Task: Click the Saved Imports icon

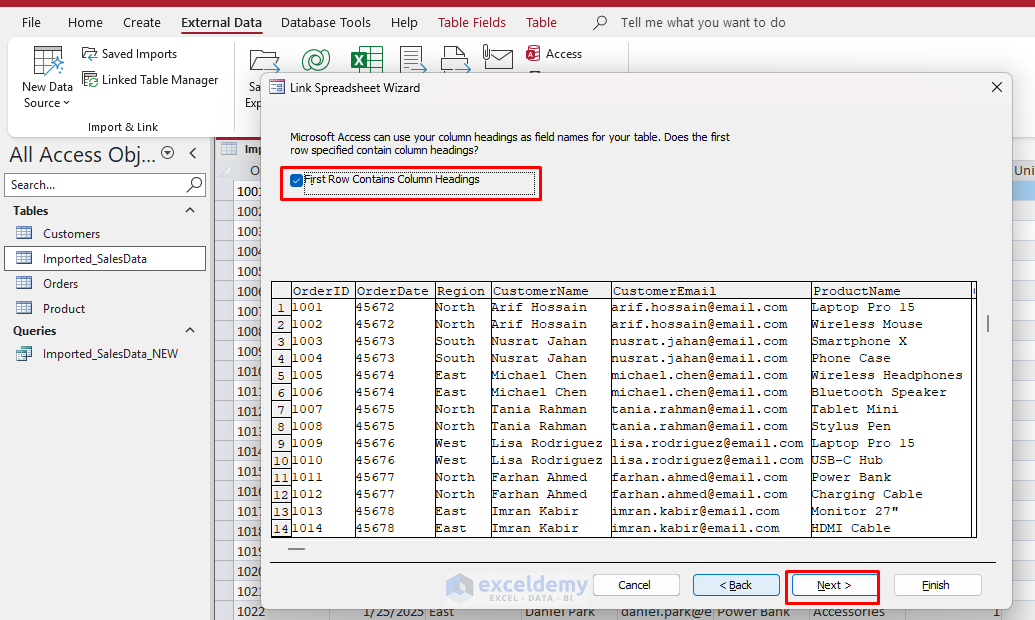Action: coord(89,53)
